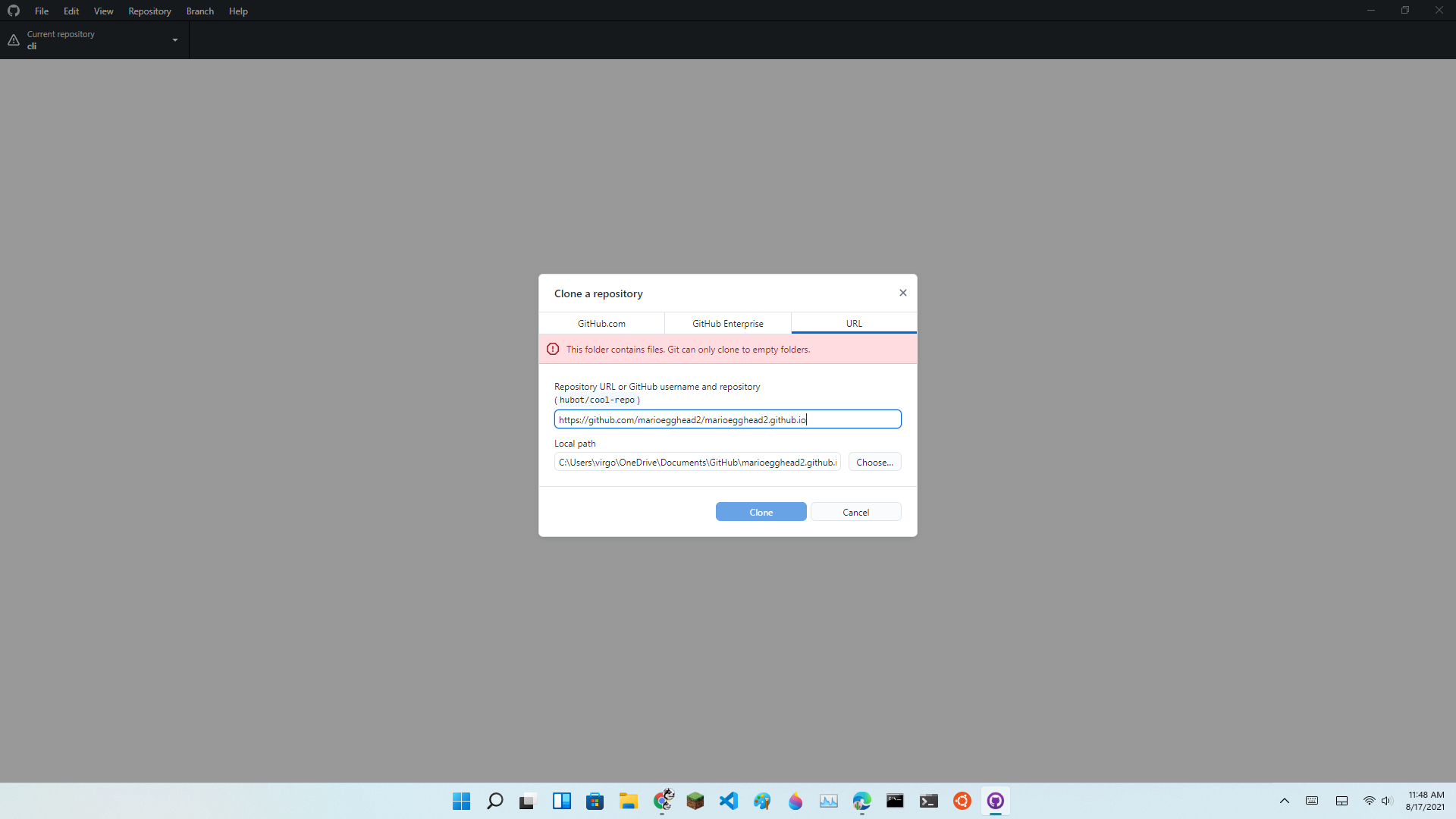Open the paint palette app icon
The image size is (1456, 819).
tap(761, 801)
